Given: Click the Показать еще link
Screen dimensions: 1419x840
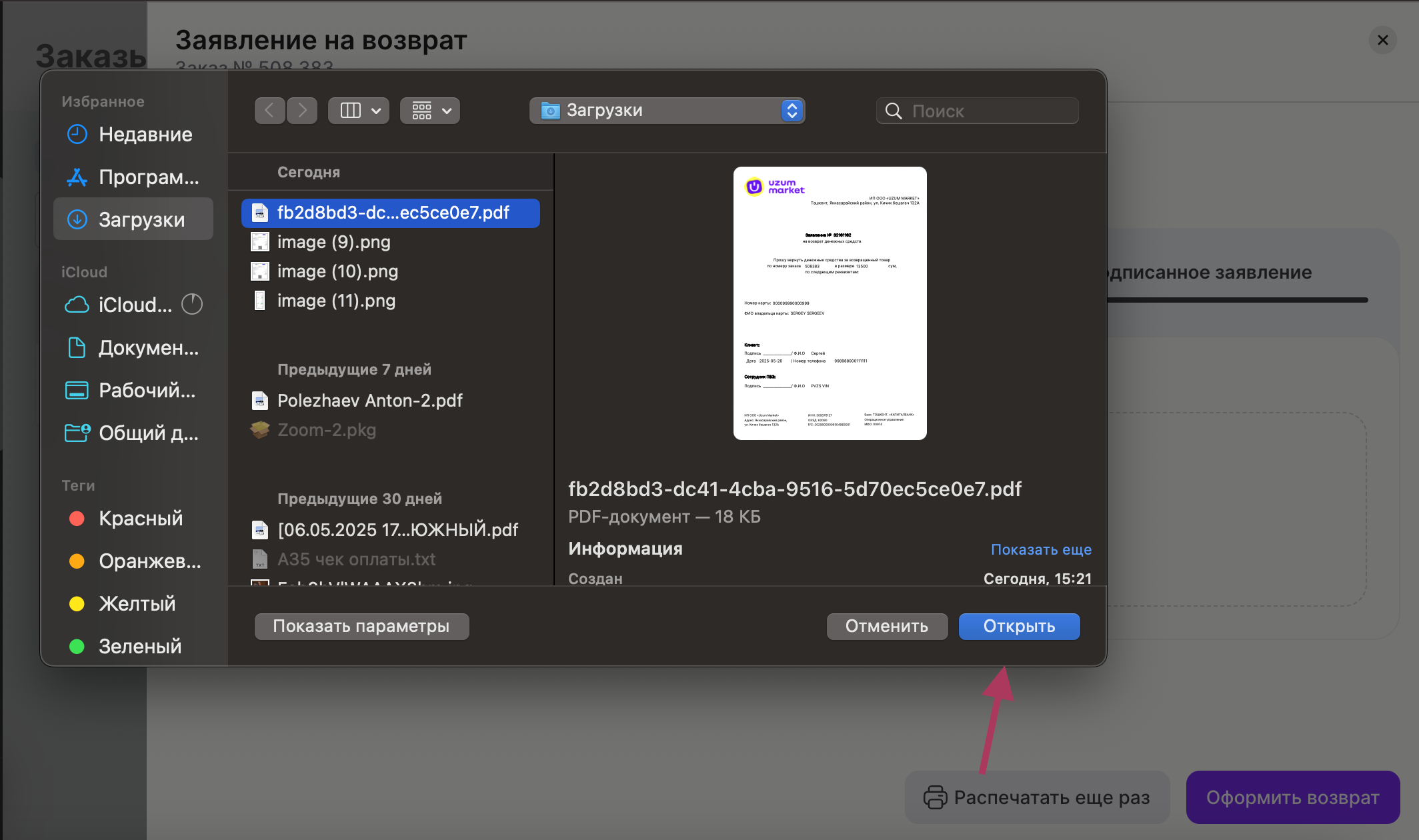Looking at the screenshot, I should point(1040,549).
